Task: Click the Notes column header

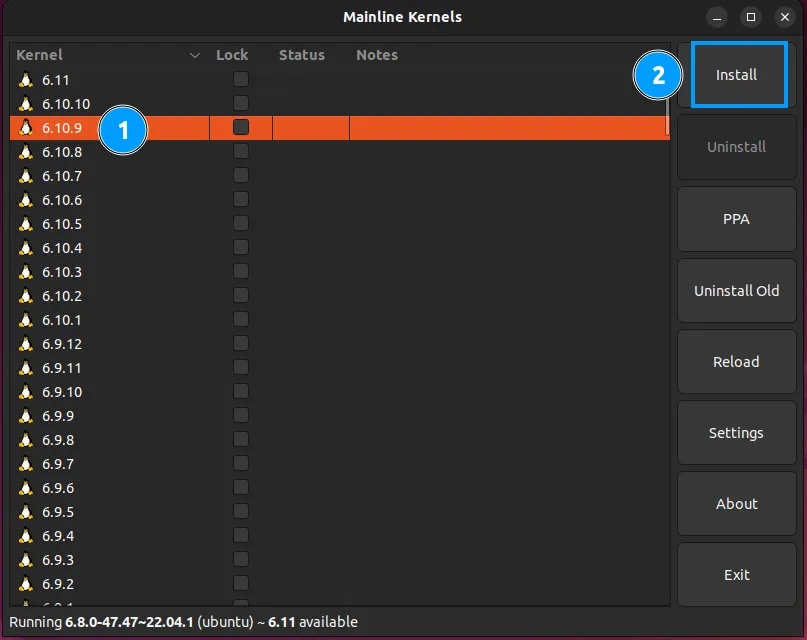Action: (377, 55)
